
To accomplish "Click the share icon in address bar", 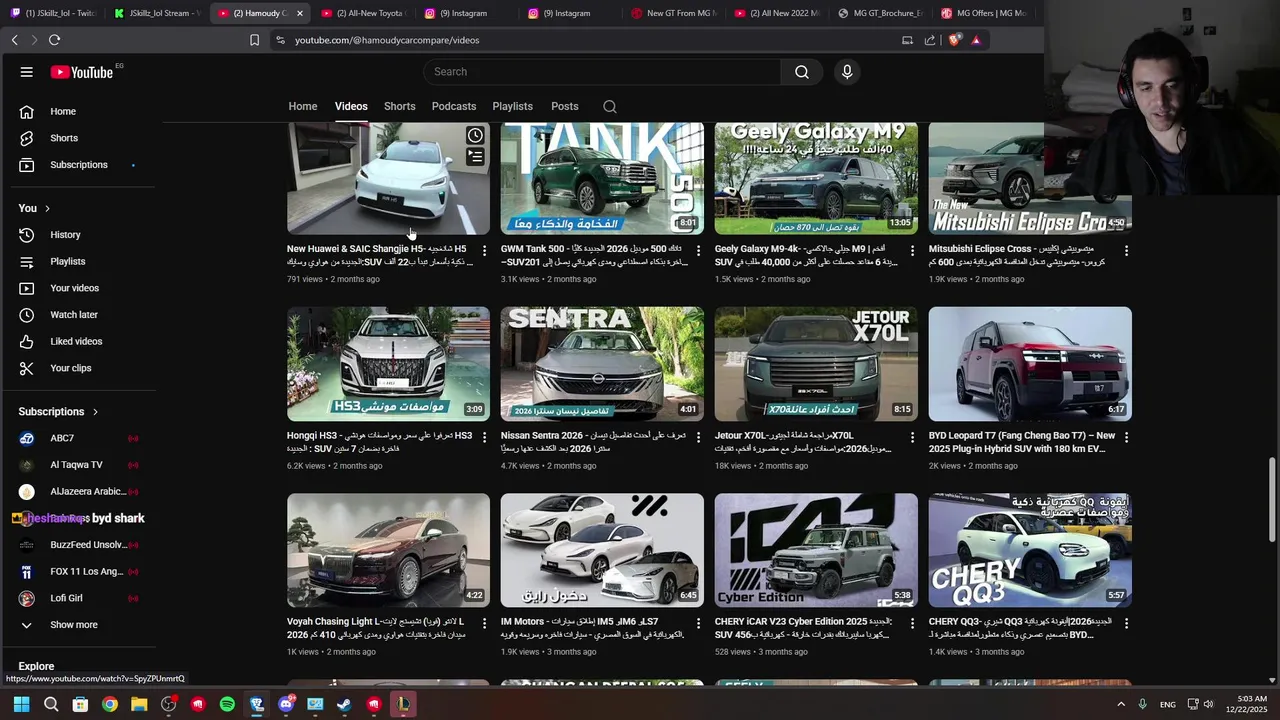I will tap(930, 40).
